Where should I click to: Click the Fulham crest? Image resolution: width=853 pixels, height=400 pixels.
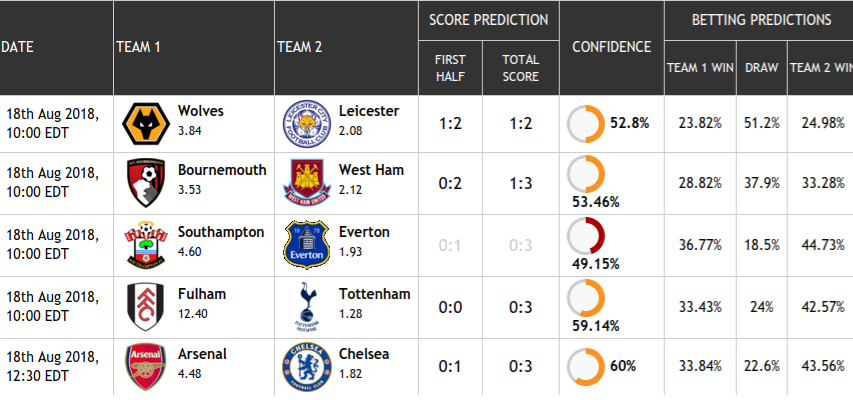coord(146,307)
